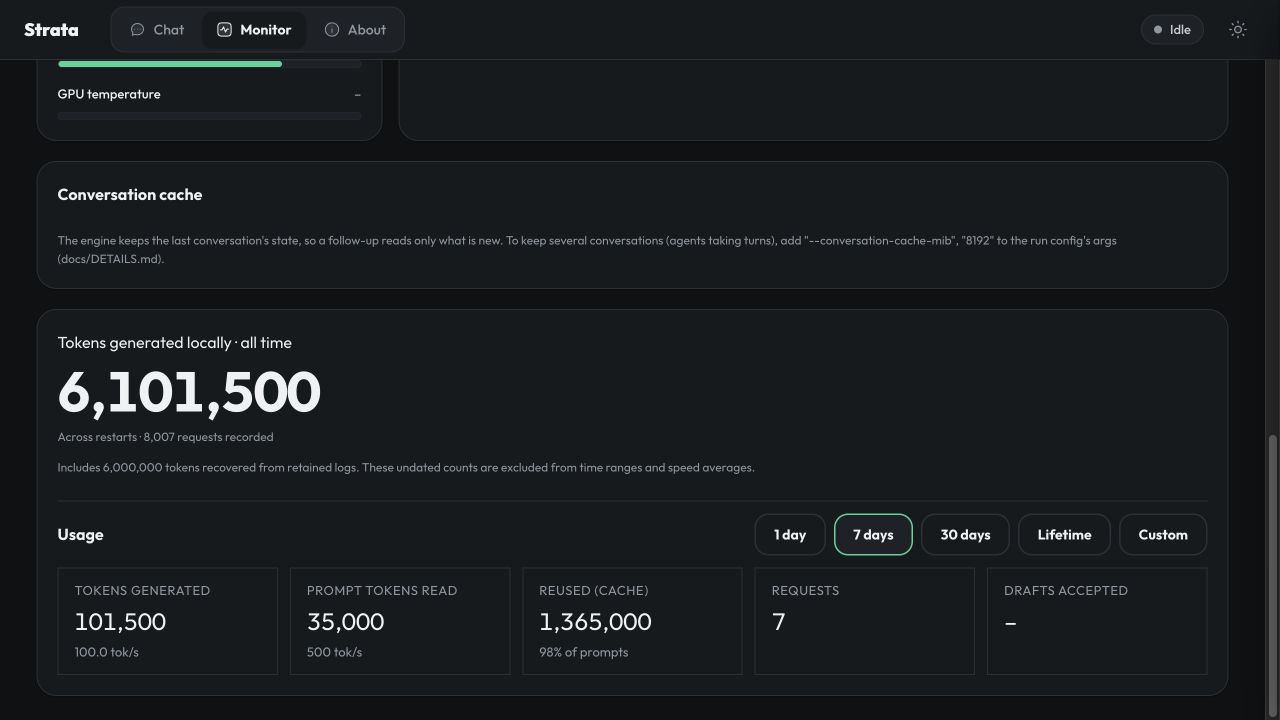Click the Idle status indicator
This screenshot has height=720, width=1280.
click(x=1172, y=30)
